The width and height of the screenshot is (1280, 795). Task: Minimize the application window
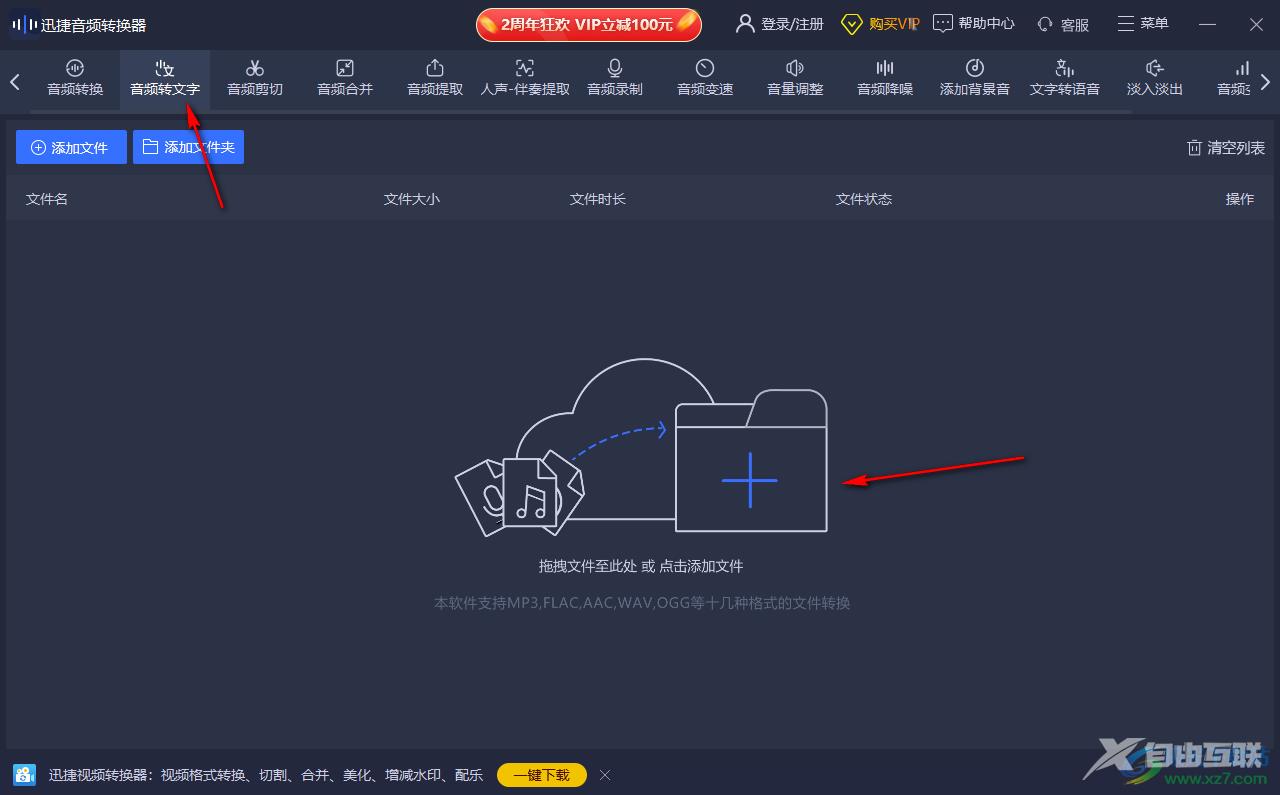[1207, 24]
